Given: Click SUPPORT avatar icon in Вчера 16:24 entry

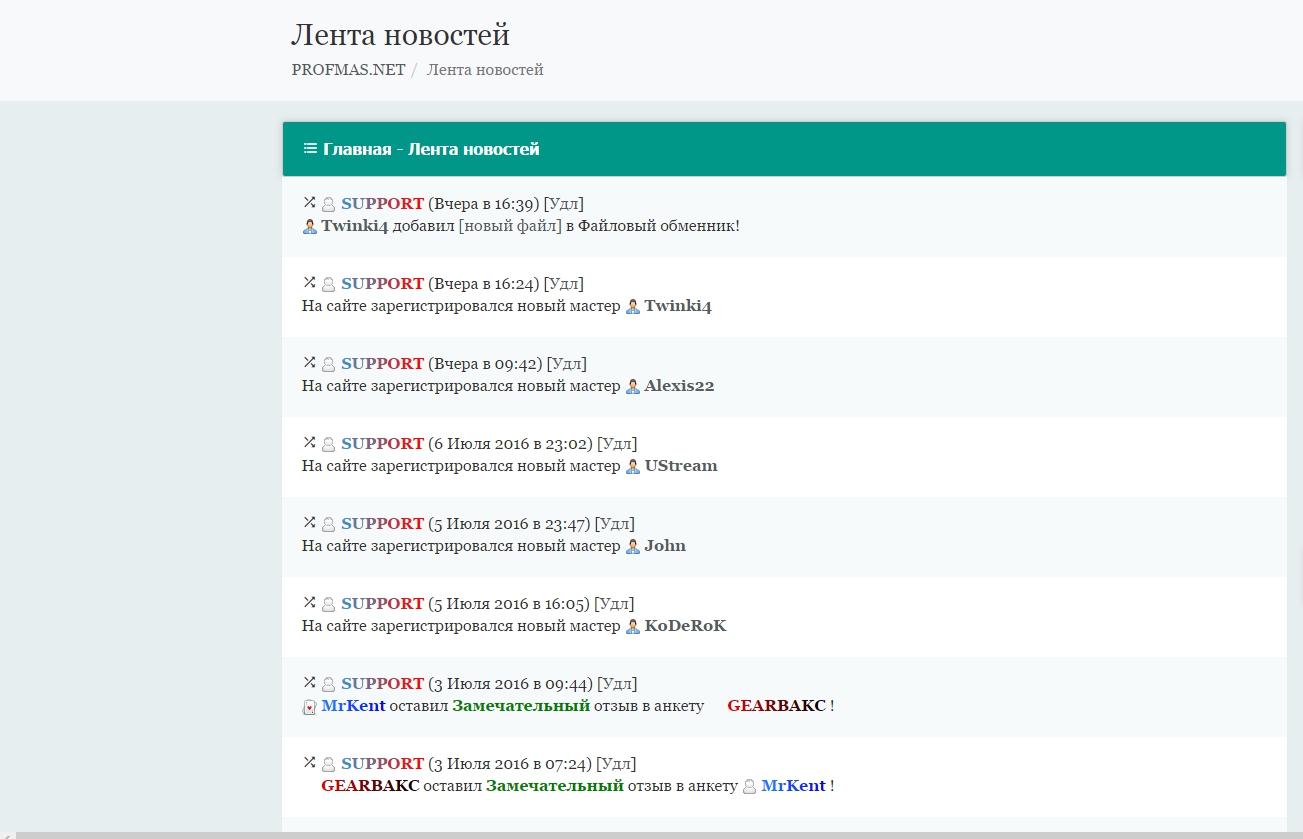Looking at the screenshot, I should (328, 285).
